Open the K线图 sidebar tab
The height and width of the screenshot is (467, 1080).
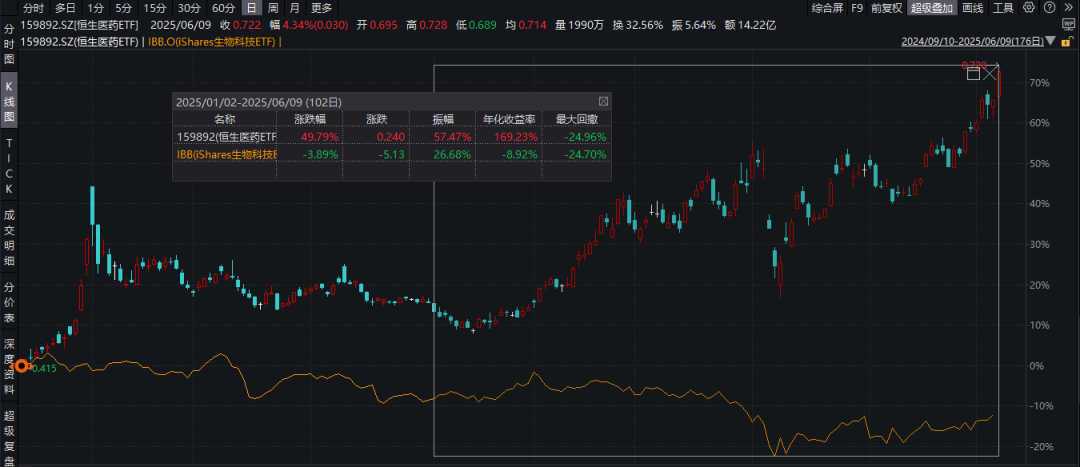tap(9, 102)
